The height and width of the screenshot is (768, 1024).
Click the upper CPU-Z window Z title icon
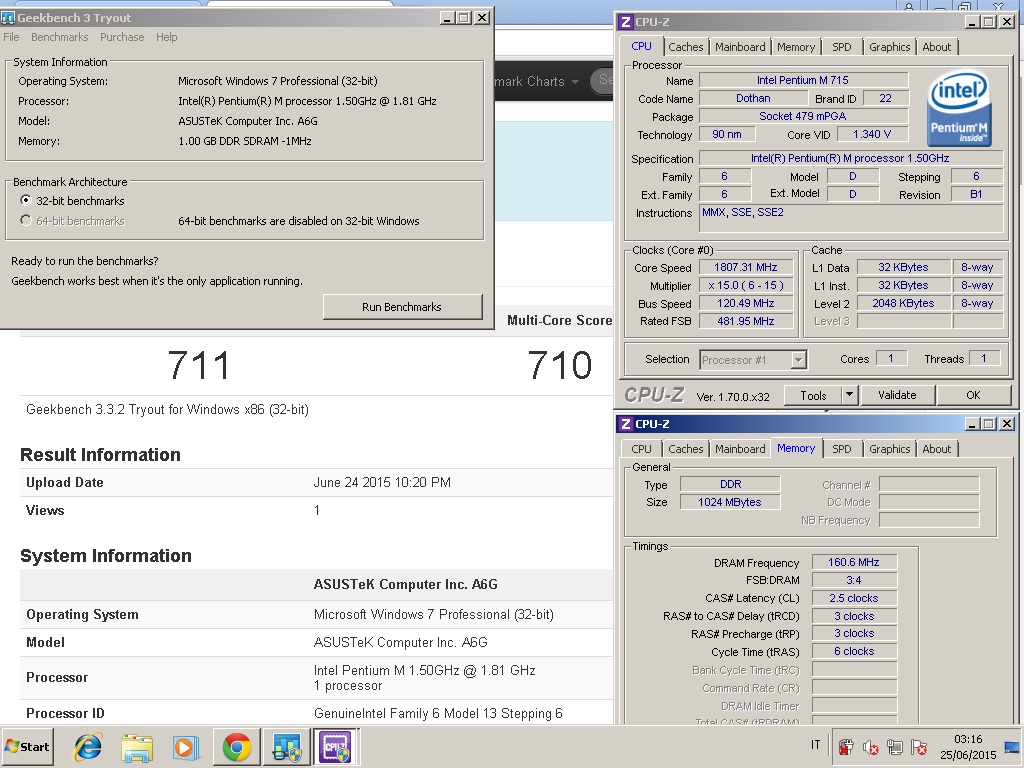point(626,22)
